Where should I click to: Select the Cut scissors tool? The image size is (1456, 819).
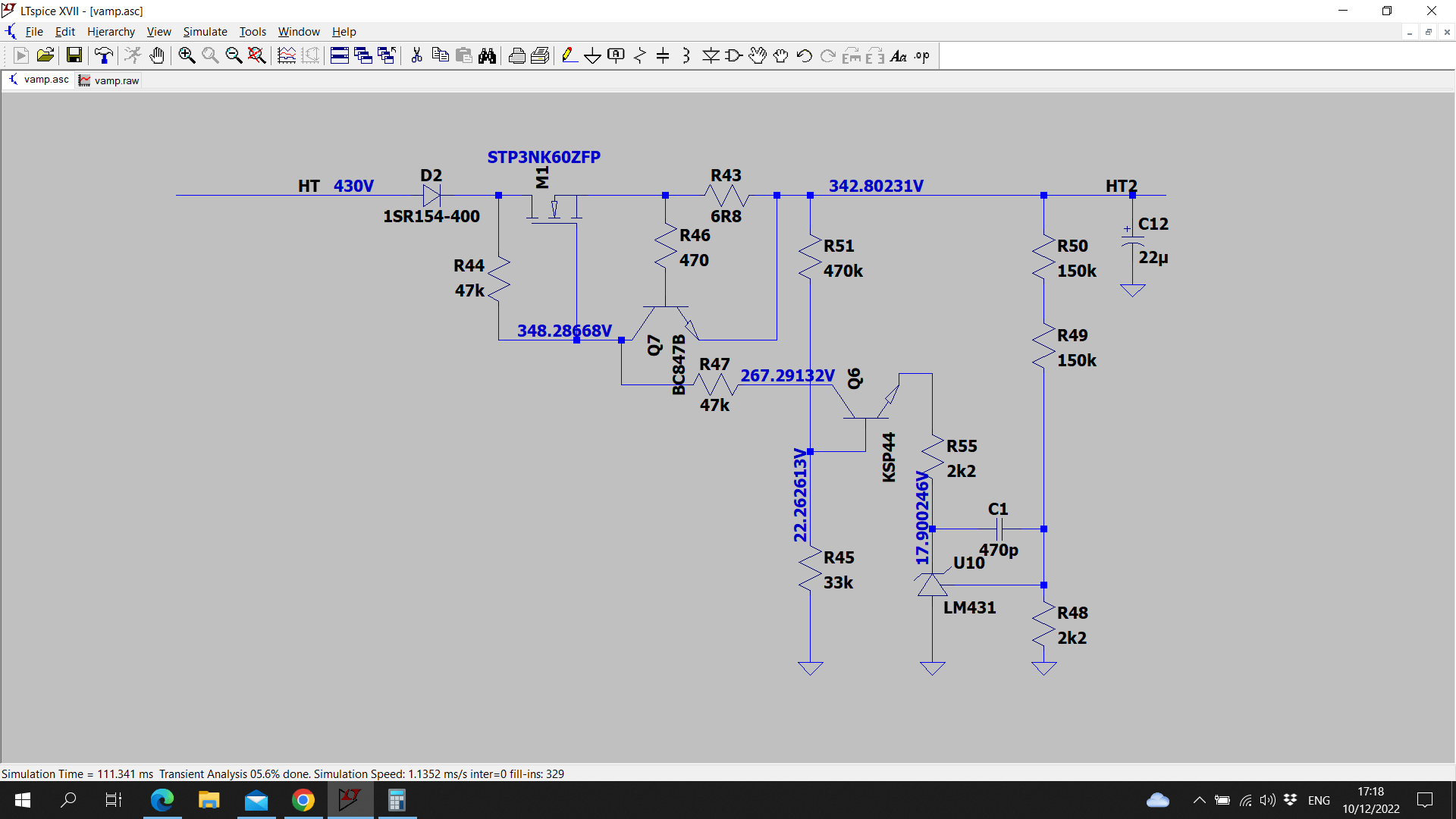click(416, 55)
